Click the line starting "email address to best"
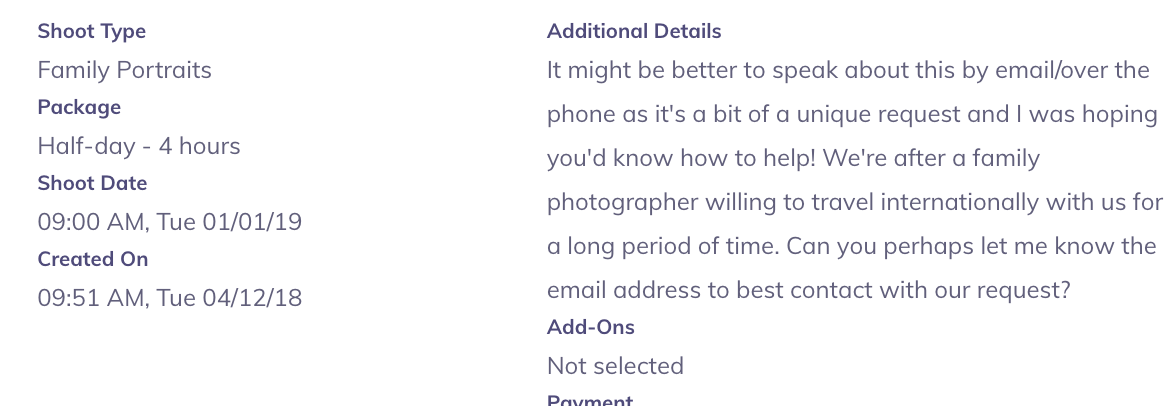This screenshot has width=1176, height=406. coord(809,290)
